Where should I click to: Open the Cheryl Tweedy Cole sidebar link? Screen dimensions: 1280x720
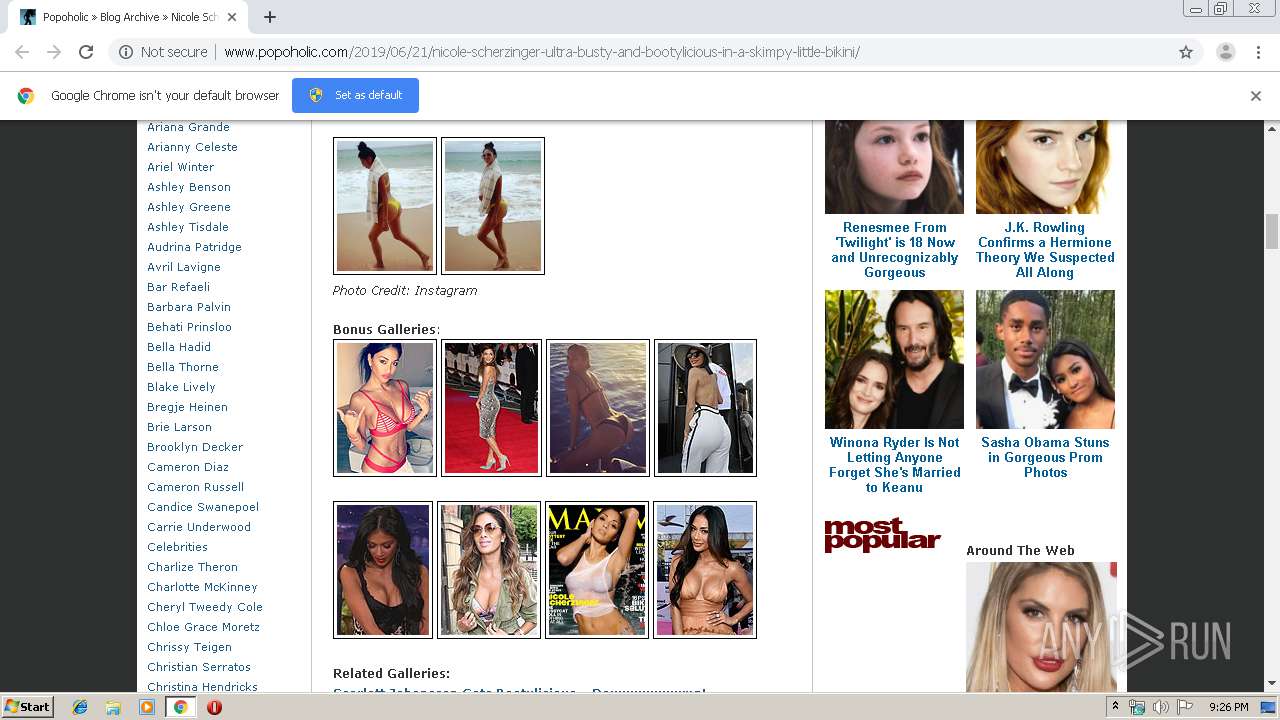point(205,607)
